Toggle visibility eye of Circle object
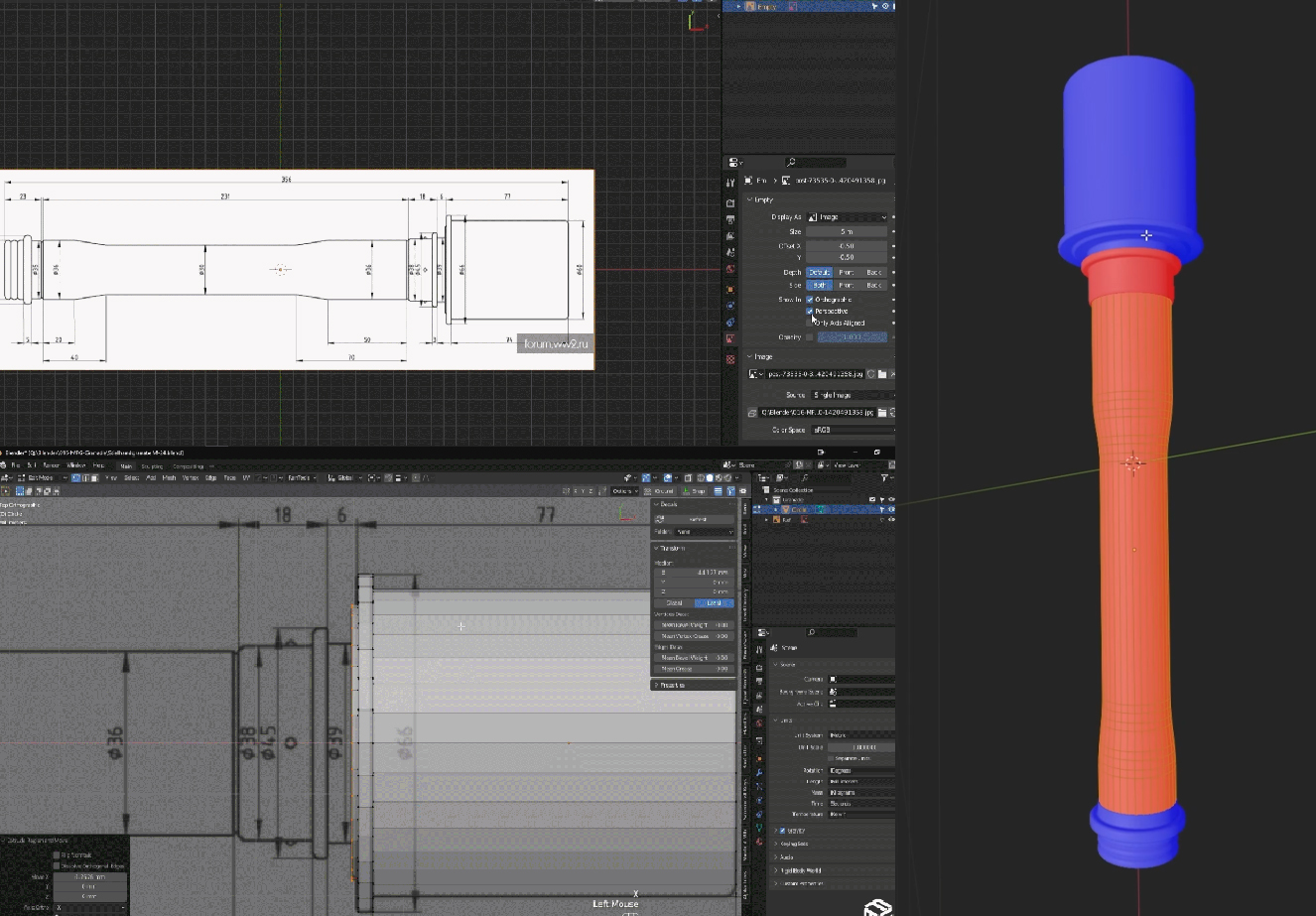 (x=890, y=509)
